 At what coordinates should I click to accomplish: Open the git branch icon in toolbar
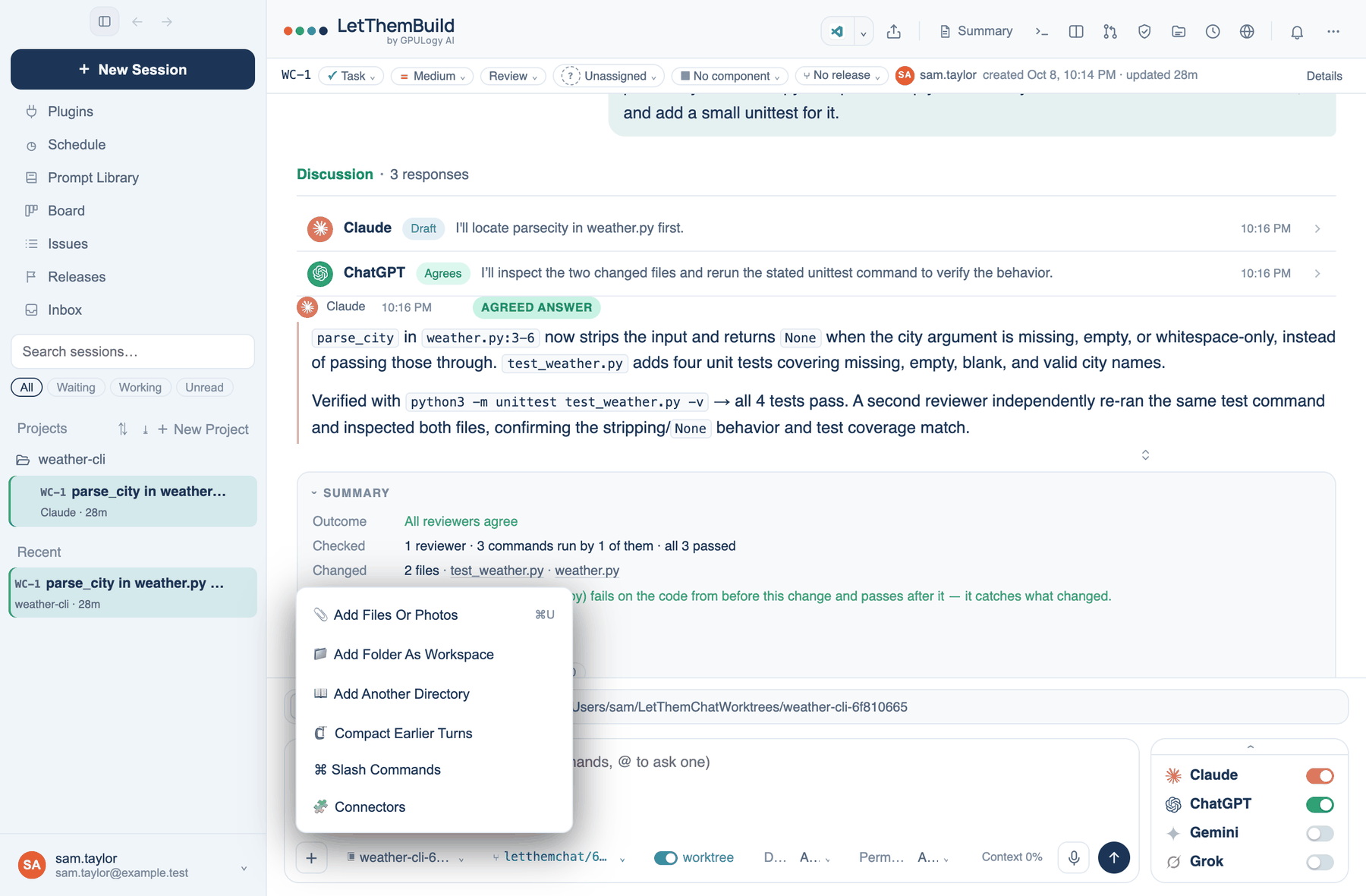point(1110,31)
